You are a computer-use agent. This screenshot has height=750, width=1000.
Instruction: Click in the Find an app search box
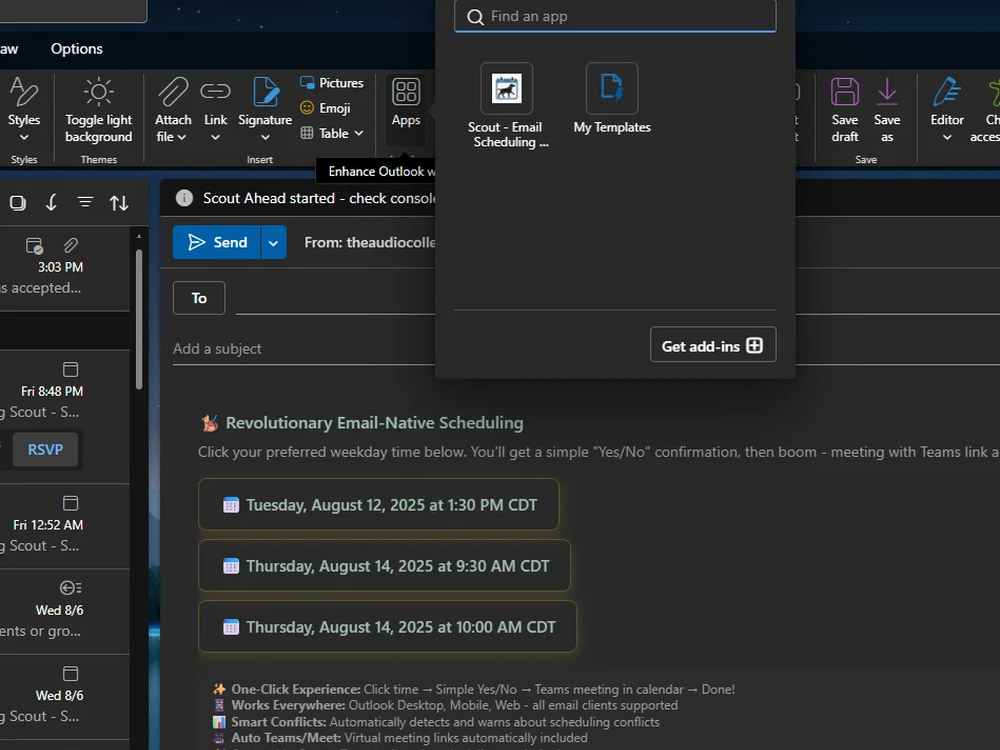pyautogui.click(x=615, y=16)
